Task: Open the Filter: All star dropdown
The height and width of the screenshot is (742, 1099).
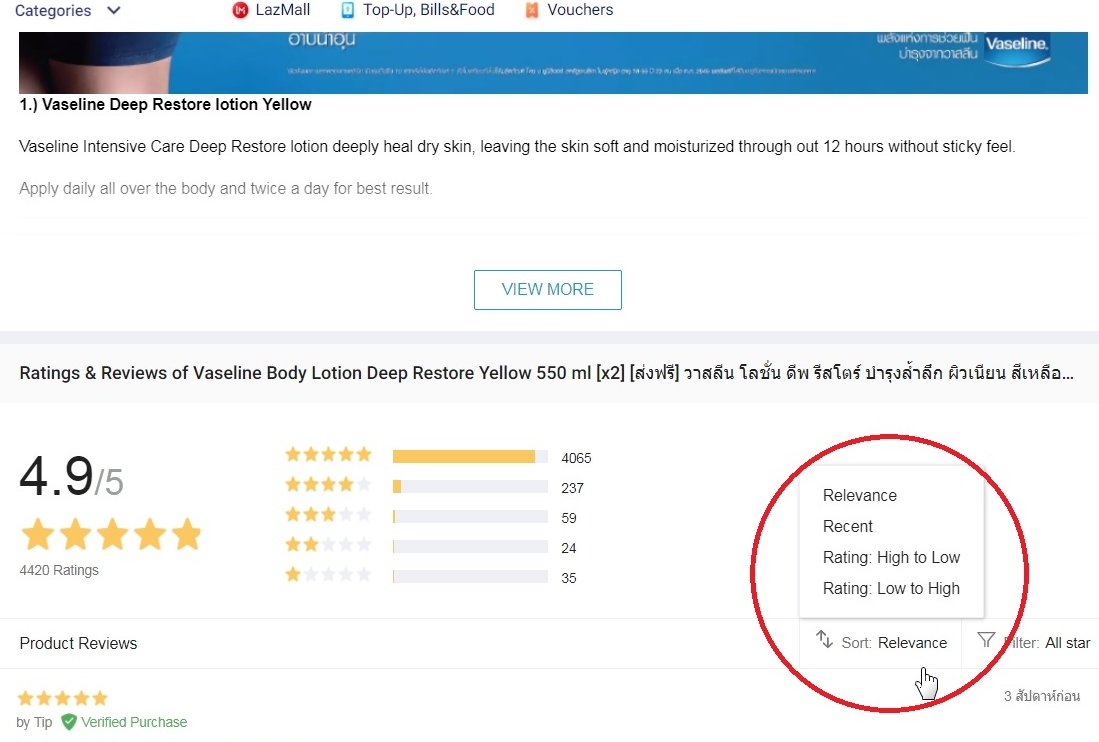Action: point(1034,643)
